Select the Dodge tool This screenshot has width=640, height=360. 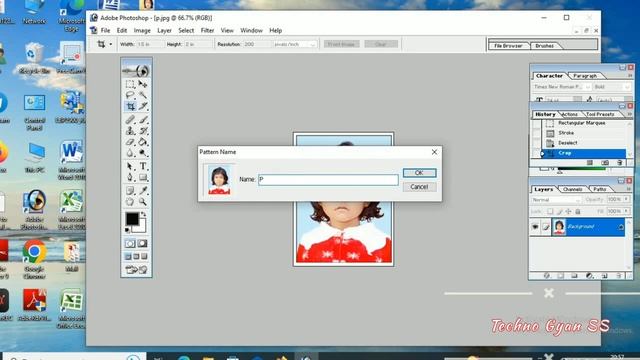click(x=143, y=153)
